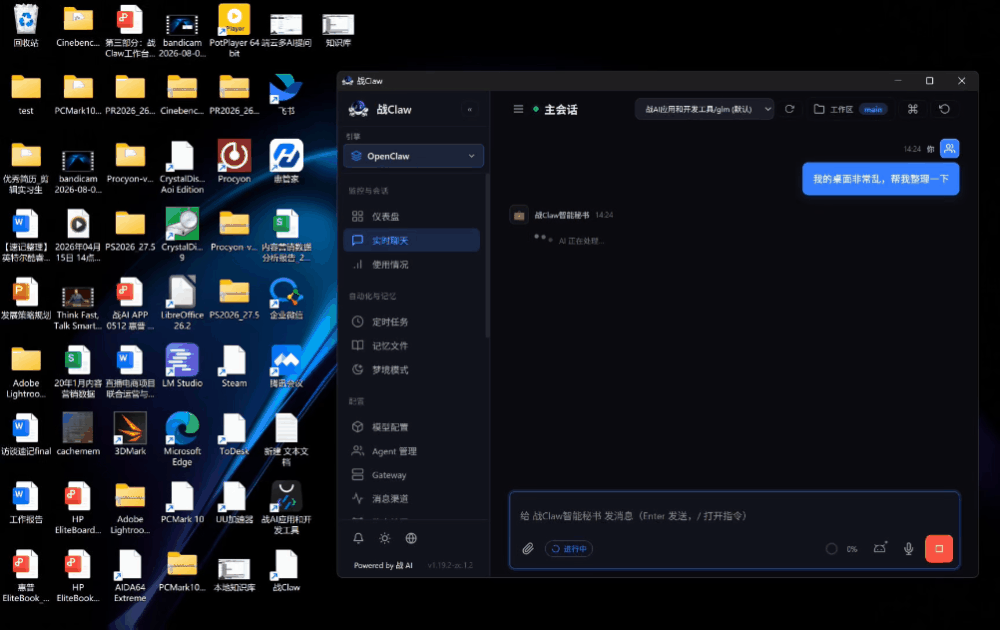Select the cachemem desktop image file
The width and height of the screenshot is (1000, 630).
click(78, 434)
